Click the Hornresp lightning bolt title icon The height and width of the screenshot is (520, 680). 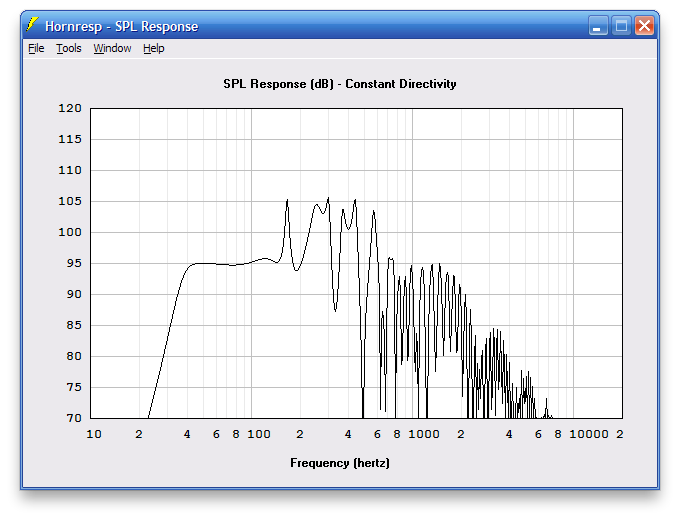[32, 25]
